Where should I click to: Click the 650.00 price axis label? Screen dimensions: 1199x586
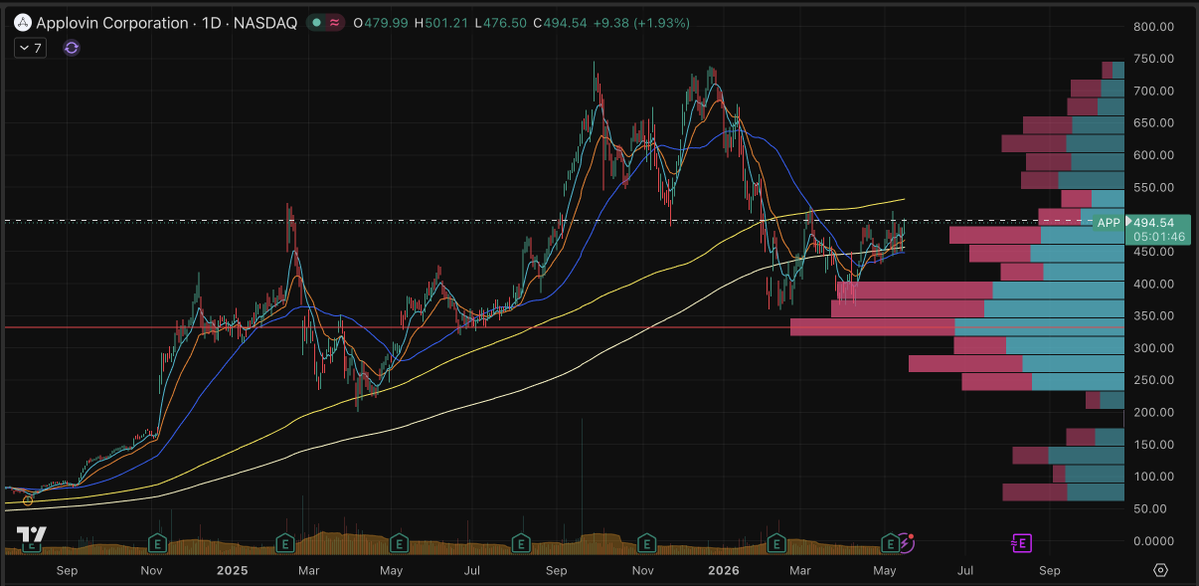1153,123
